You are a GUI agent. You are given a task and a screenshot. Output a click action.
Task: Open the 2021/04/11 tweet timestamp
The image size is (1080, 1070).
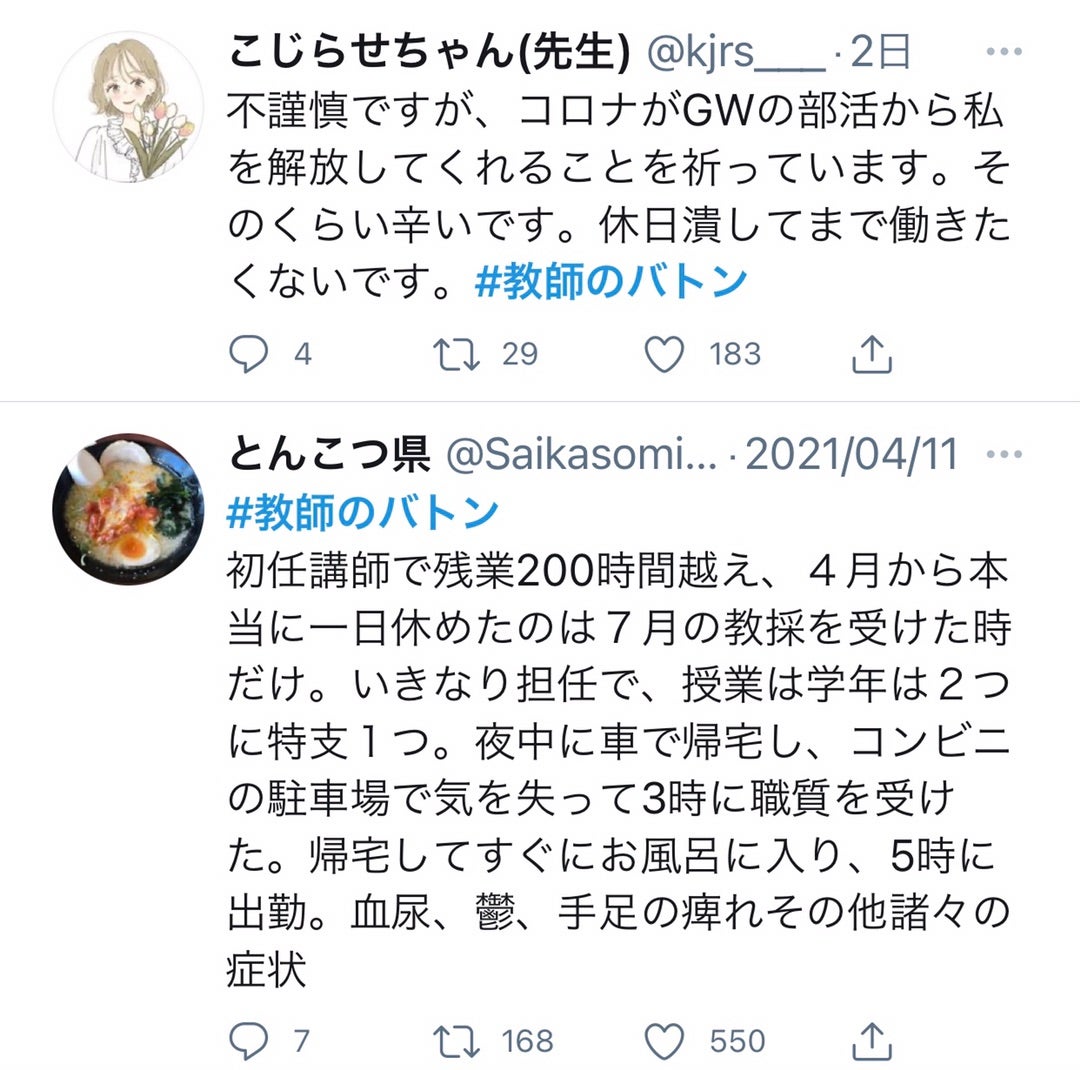(x=852, y=455)
